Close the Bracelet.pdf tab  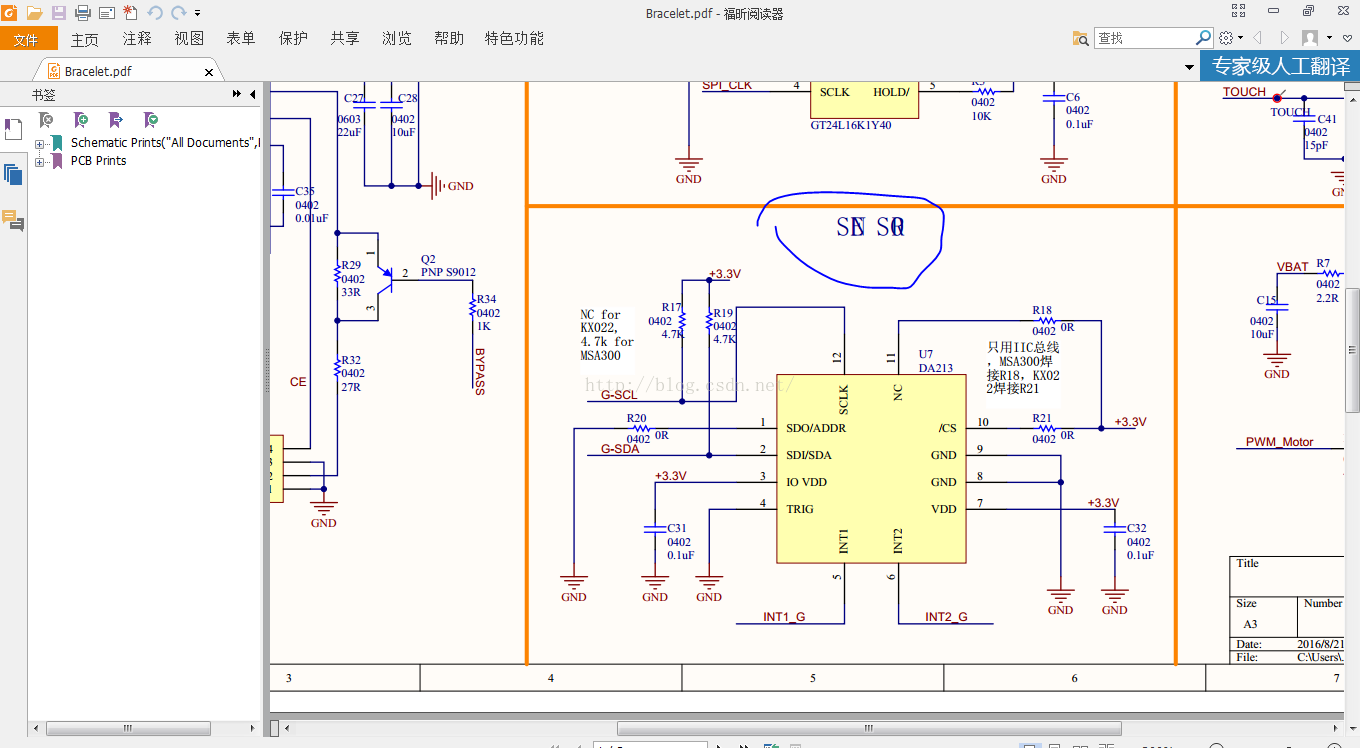coord(209,72)
